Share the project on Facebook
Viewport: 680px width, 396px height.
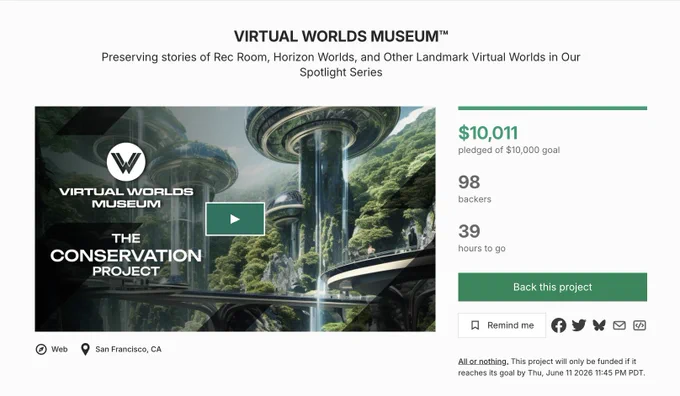pos(559,325)
